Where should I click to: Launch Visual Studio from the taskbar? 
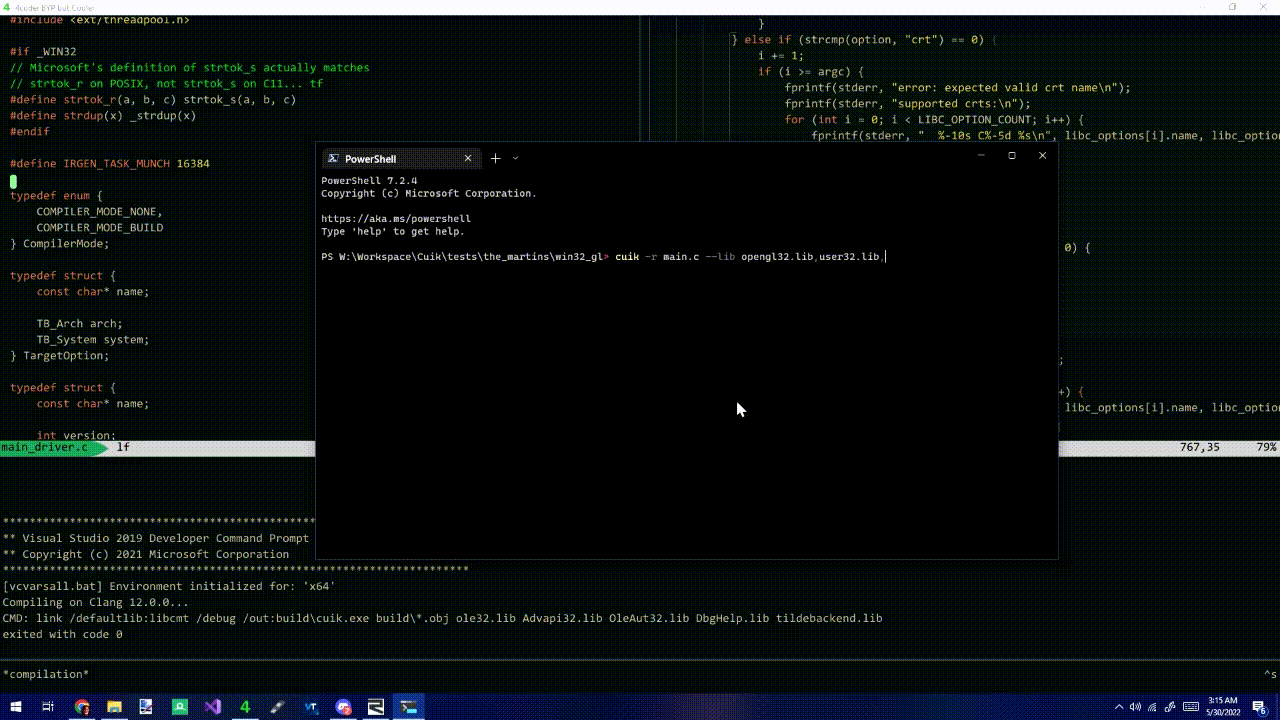pos(211,707)
